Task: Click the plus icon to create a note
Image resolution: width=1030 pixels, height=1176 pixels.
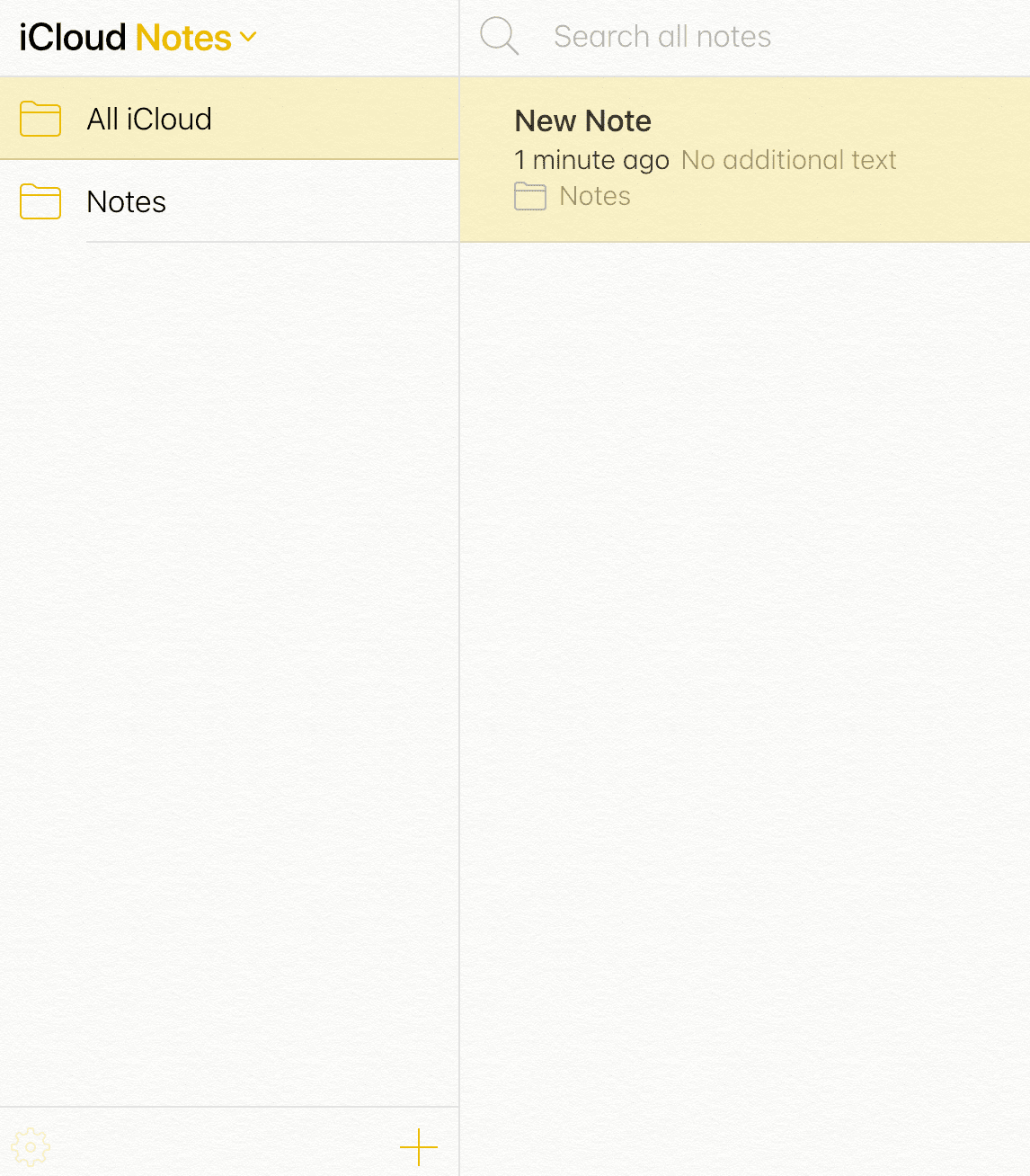Action: click(x=419, y=1147)
